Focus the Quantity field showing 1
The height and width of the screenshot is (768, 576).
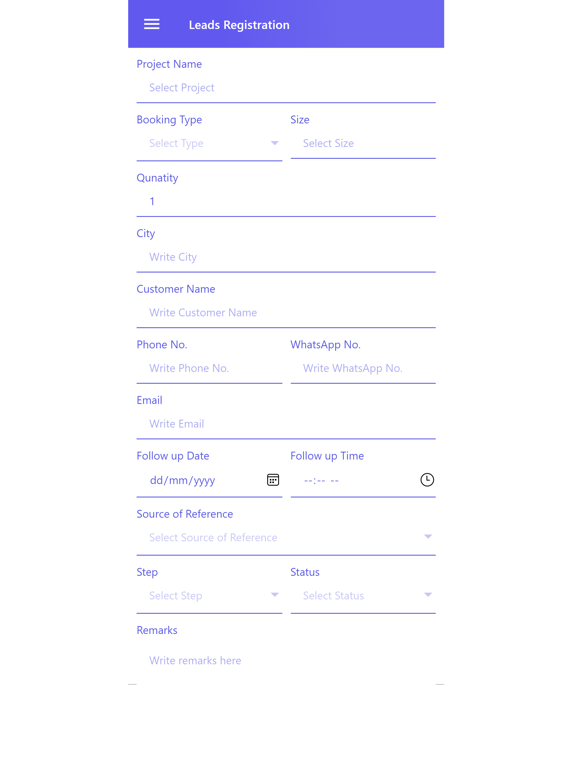click(286, 202)
